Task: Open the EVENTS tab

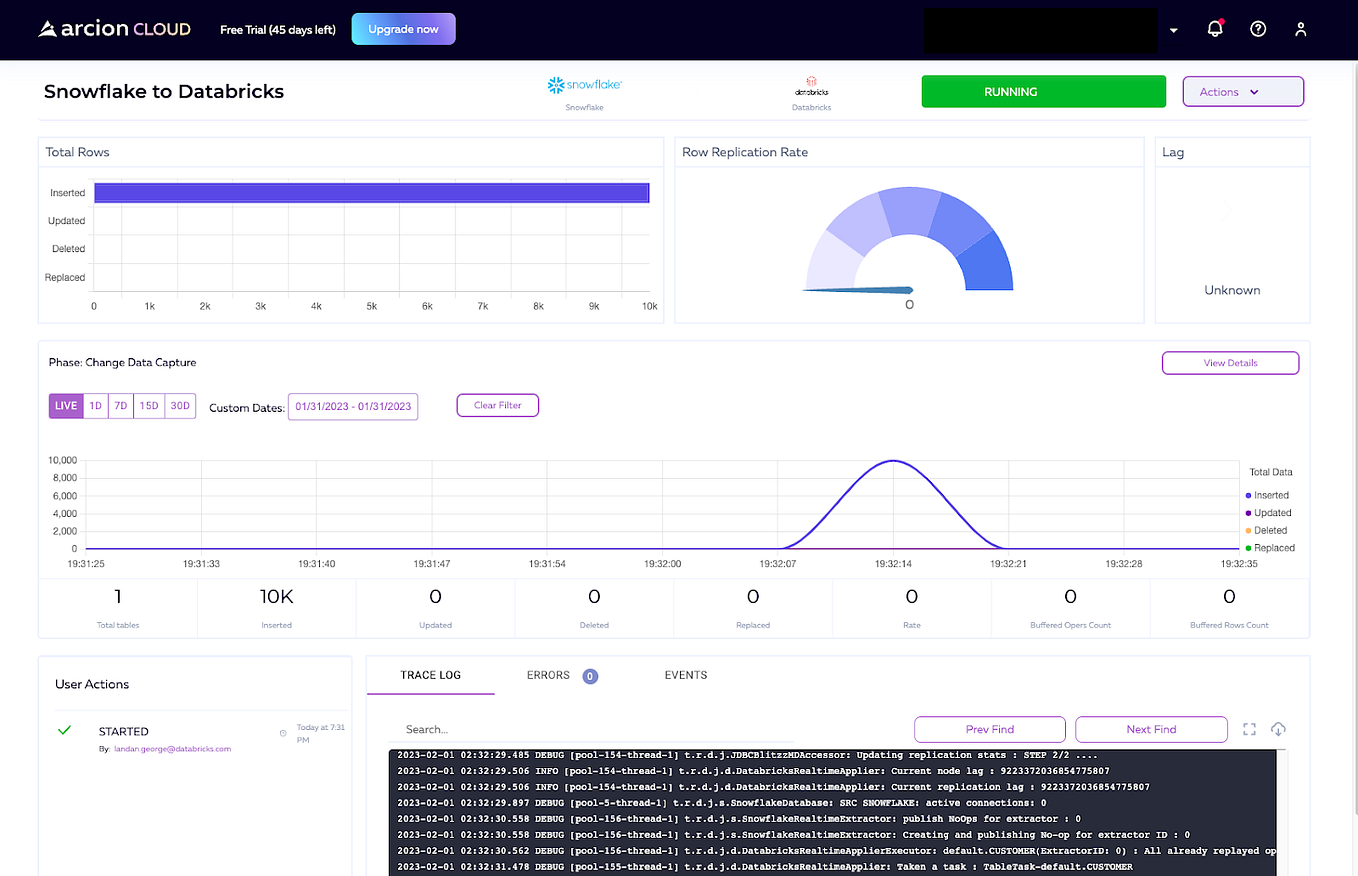Action: click(685, 675)
